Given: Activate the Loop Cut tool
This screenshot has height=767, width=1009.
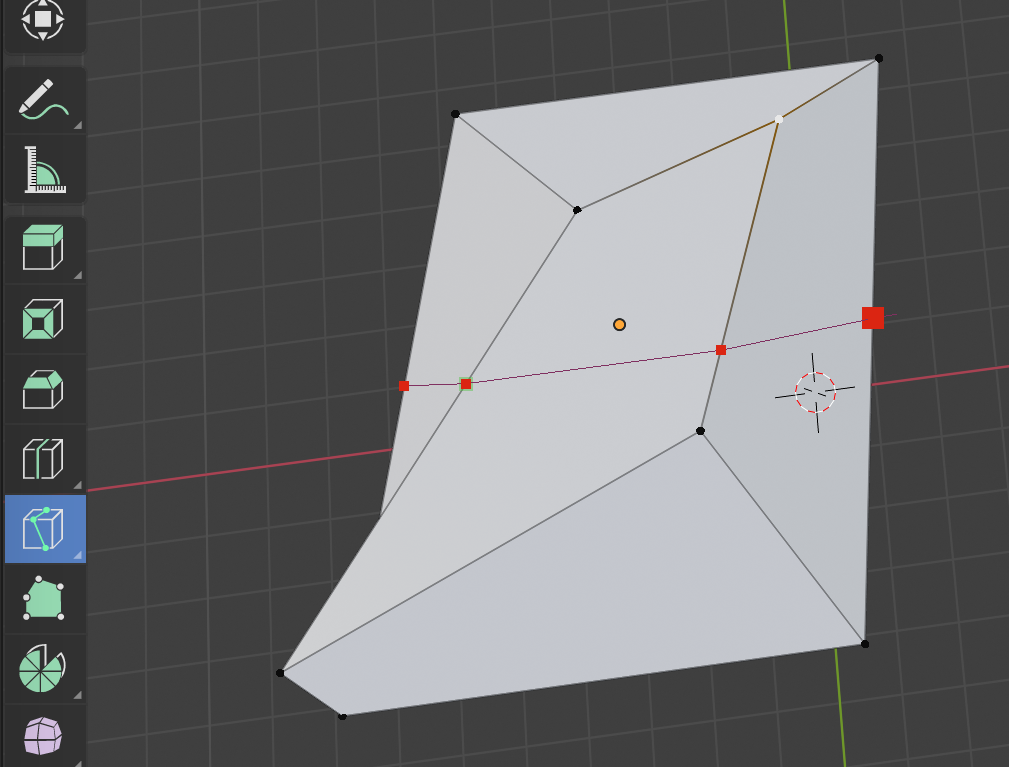Looking at the screenshot, I should 44,459.
